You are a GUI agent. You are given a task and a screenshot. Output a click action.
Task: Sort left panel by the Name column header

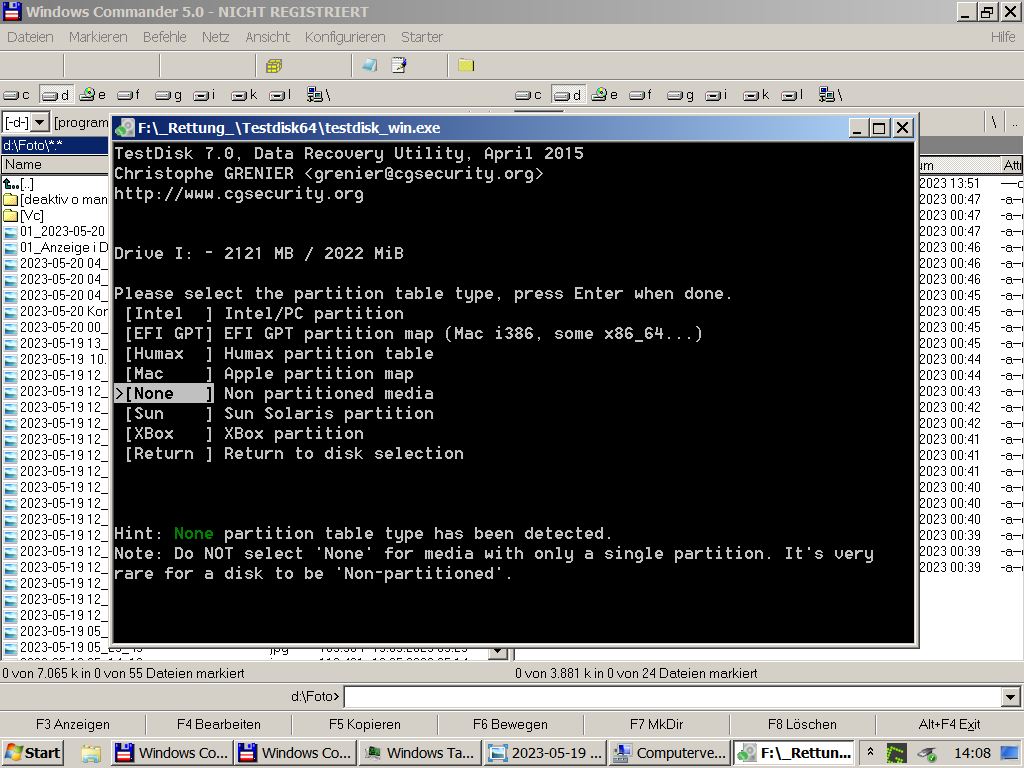pyautogui.click(x=55, y=165)
